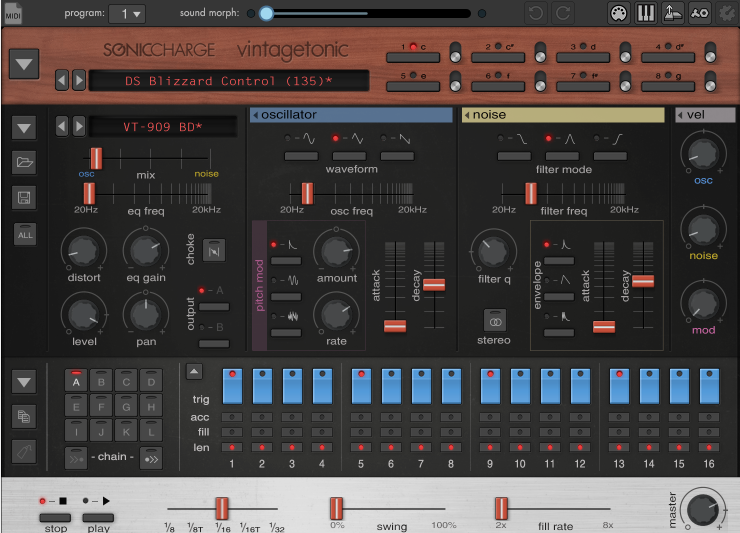
Task: Click the save floppy disk icon
Action: pos(24,197)
